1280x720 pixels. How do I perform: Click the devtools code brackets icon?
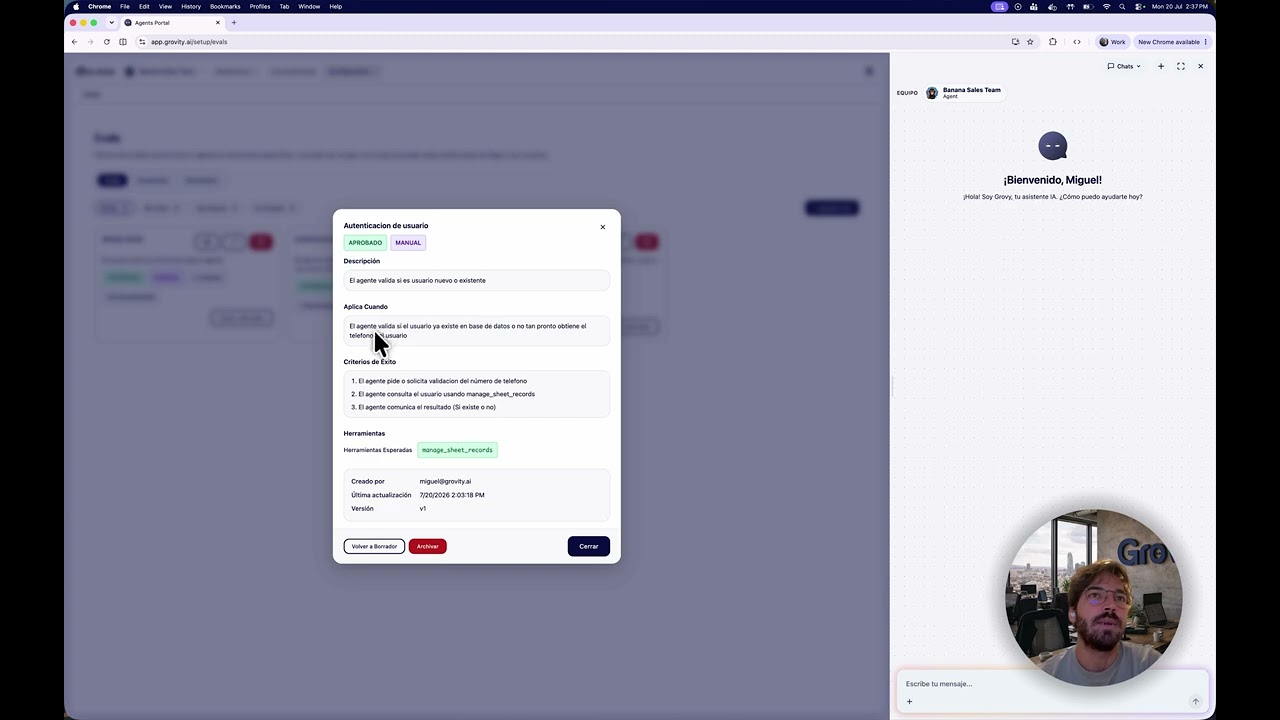pyautogui.click(x=1077, y=42)
